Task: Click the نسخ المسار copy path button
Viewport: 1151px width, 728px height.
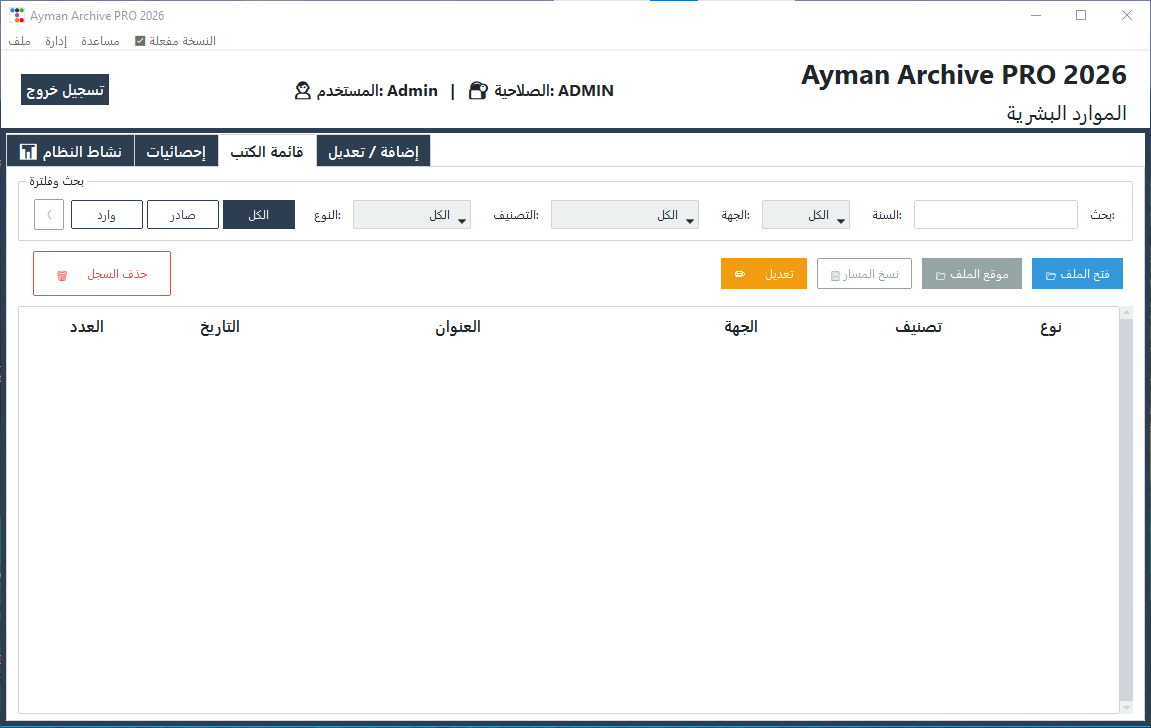Action: (x=864, y=274)
